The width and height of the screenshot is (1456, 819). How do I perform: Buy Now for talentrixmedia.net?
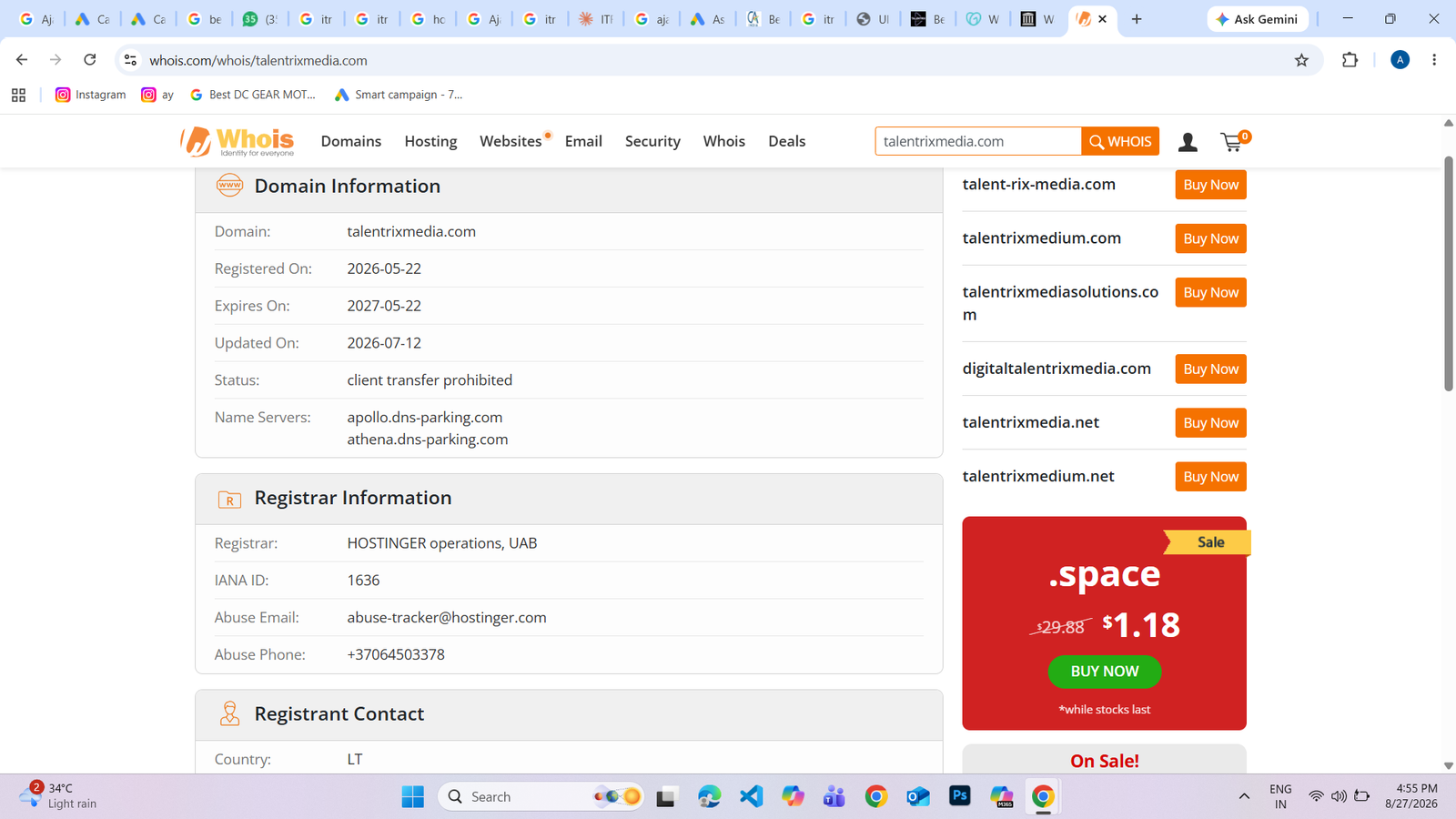pos(1210,423)
